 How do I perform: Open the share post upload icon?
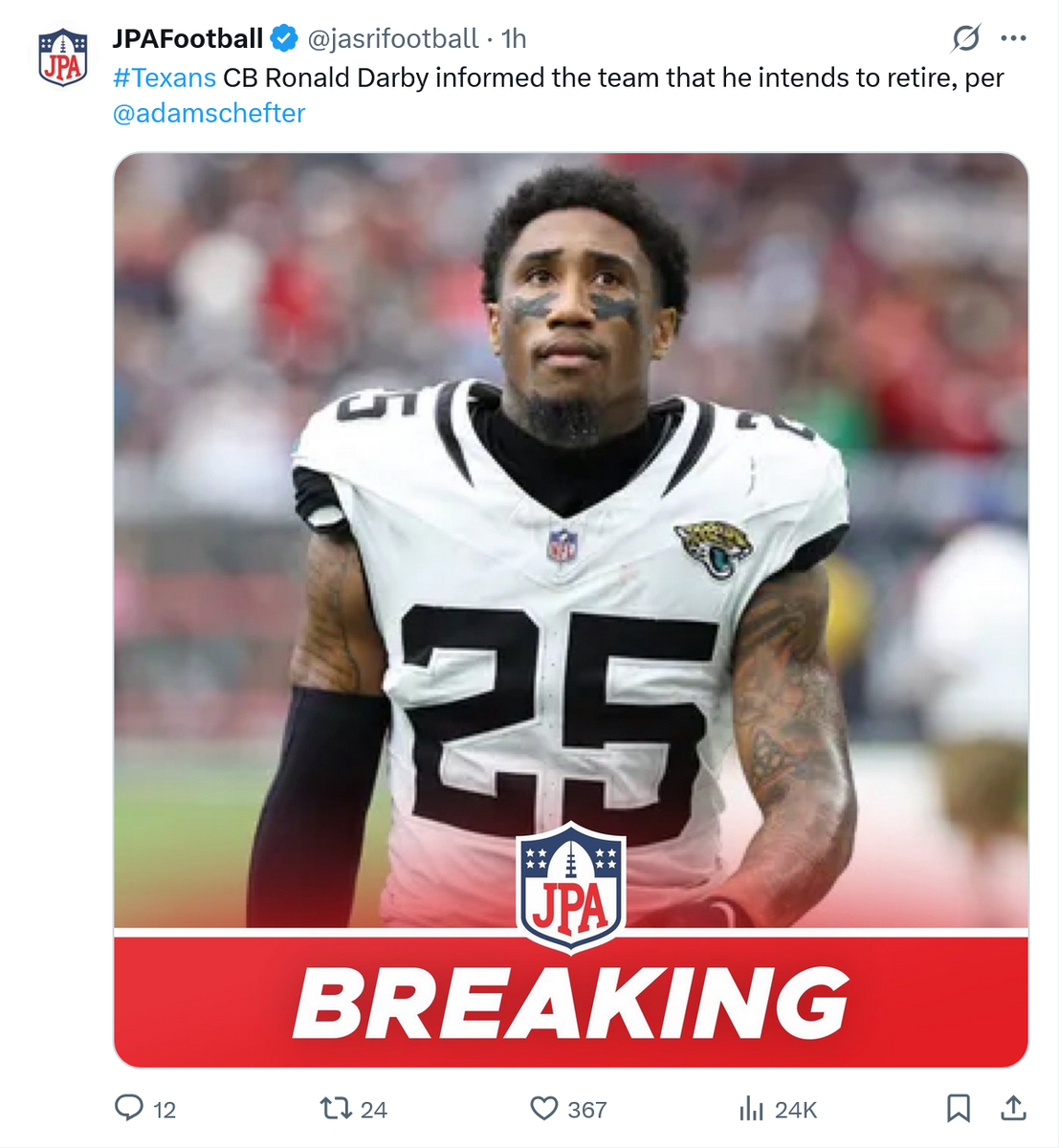1014,1108
